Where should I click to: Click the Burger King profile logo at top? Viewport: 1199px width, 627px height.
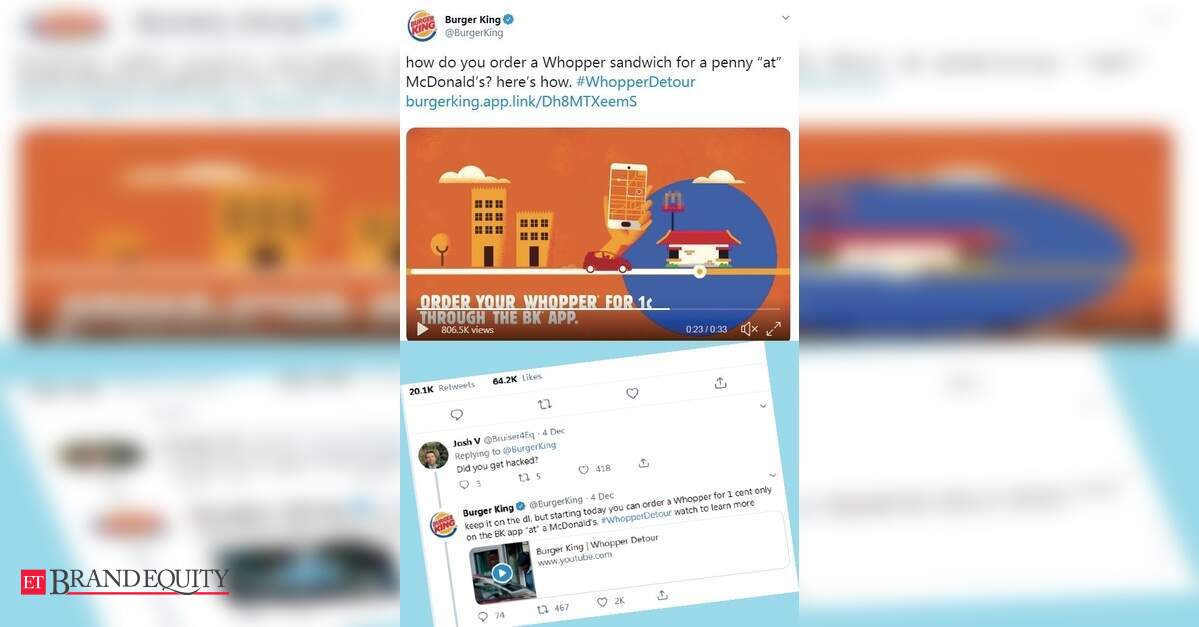click(x=421, y=25)
